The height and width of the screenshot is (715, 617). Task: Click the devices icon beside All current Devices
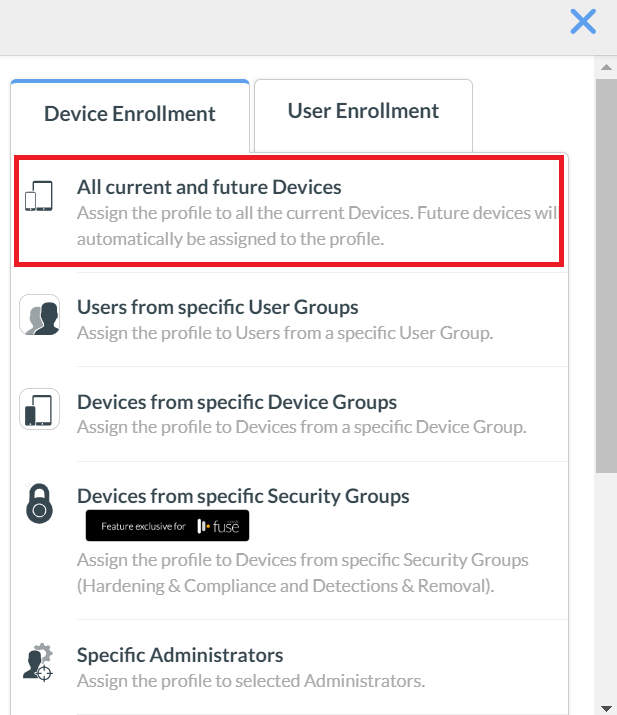click(x=38, y=197)
